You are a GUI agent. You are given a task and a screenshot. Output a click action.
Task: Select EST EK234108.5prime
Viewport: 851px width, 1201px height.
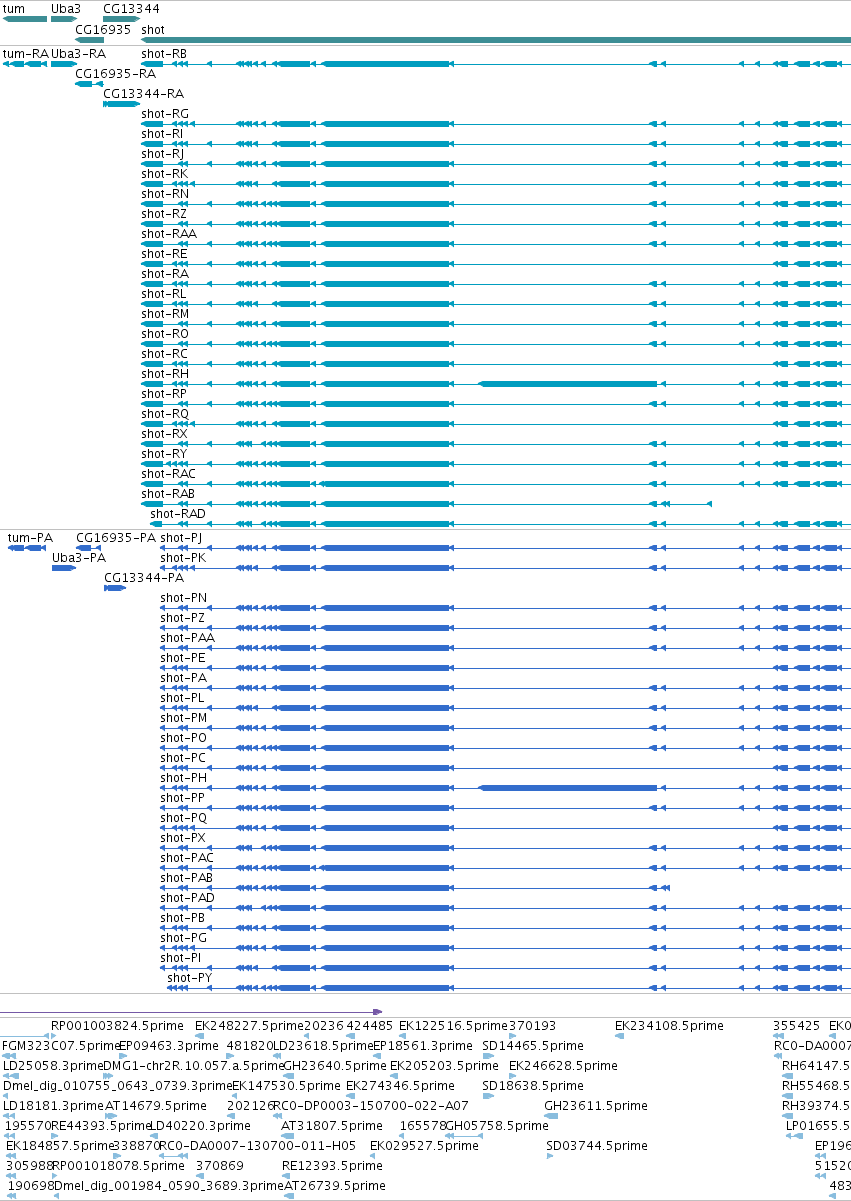(x=669, y=1026)
